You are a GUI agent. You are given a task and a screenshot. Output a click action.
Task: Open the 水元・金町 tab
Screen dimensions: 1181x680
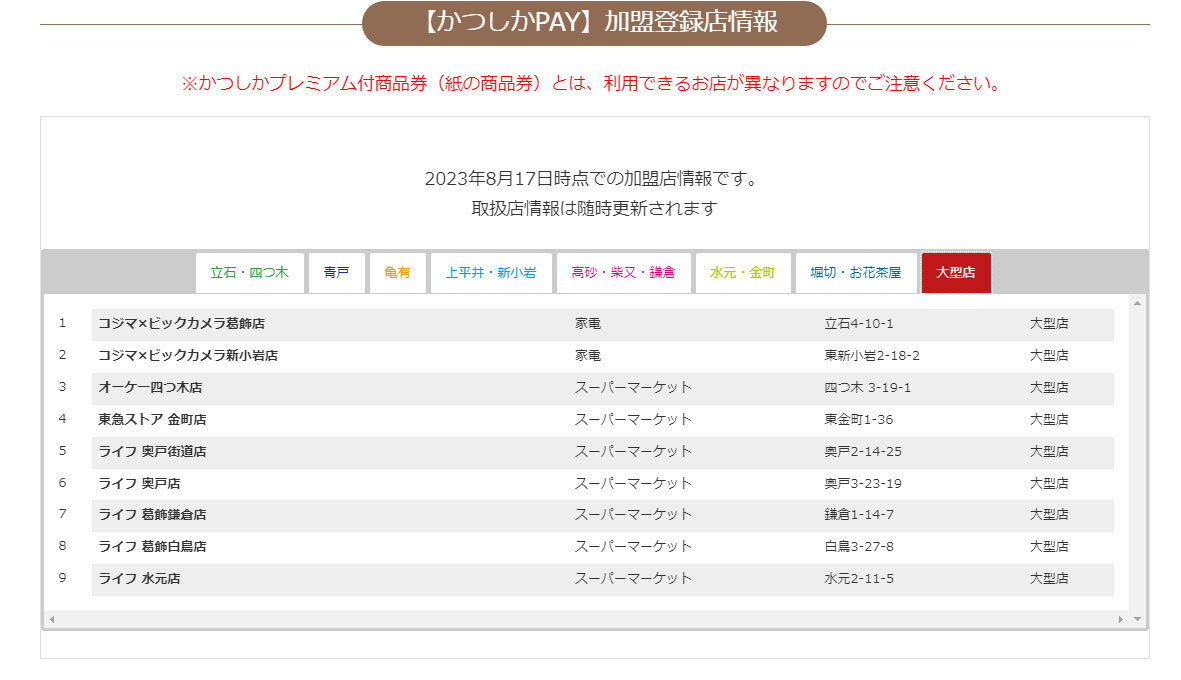tap(743, 272)
